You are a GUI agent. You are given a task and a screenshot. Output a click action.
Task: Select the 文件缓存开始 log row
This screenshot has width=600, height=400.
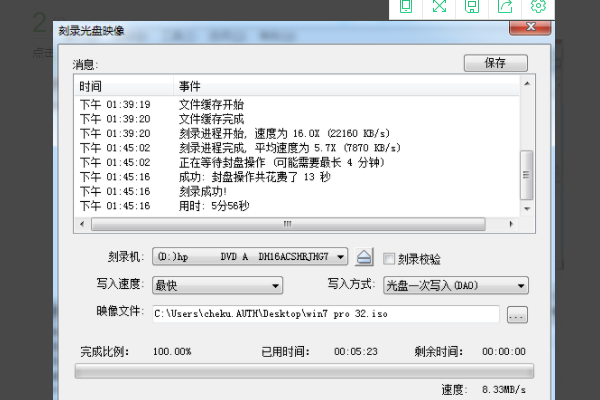pos(297,104)
